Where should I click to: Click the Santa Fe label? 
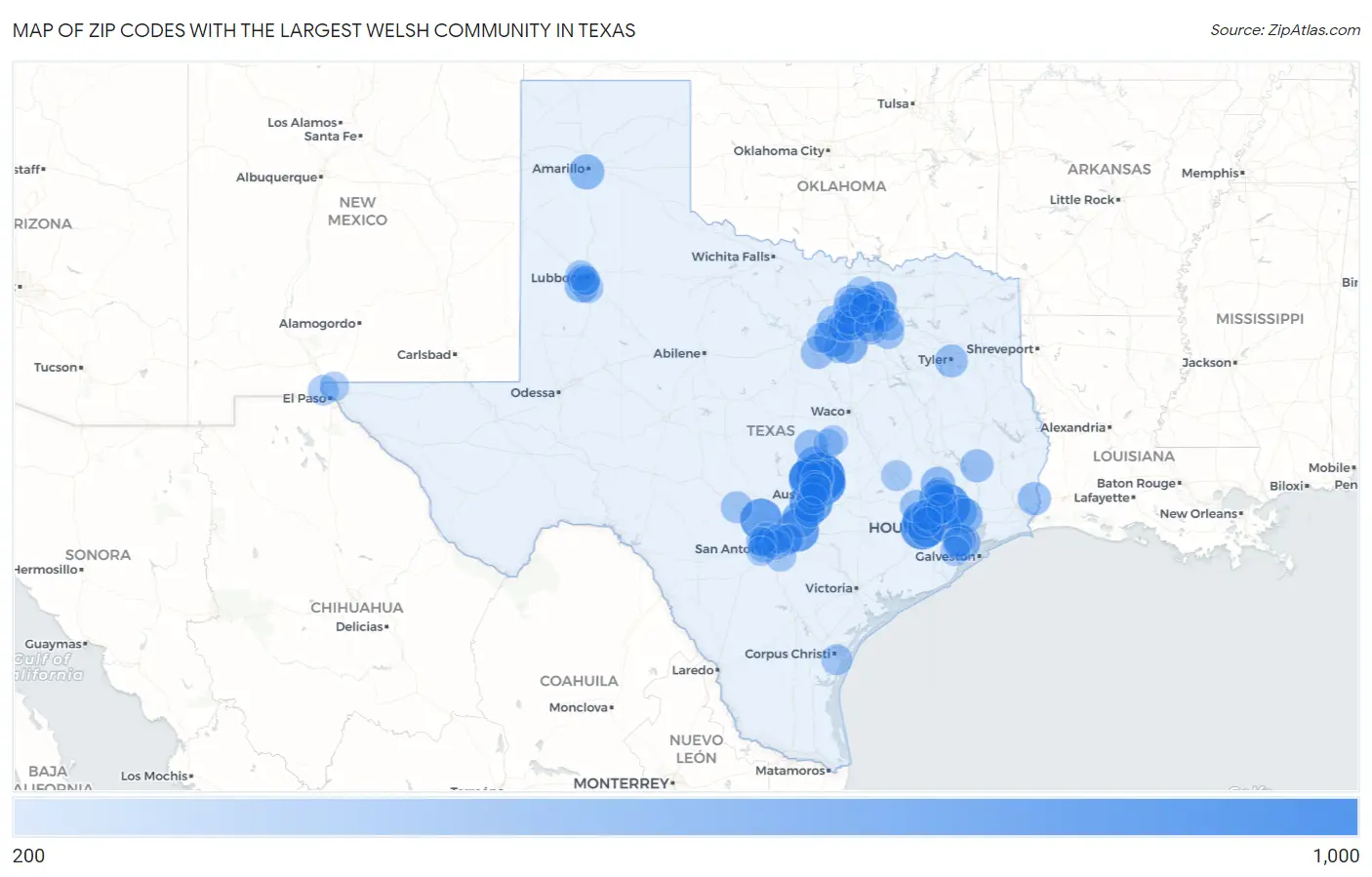pos(332,137)
